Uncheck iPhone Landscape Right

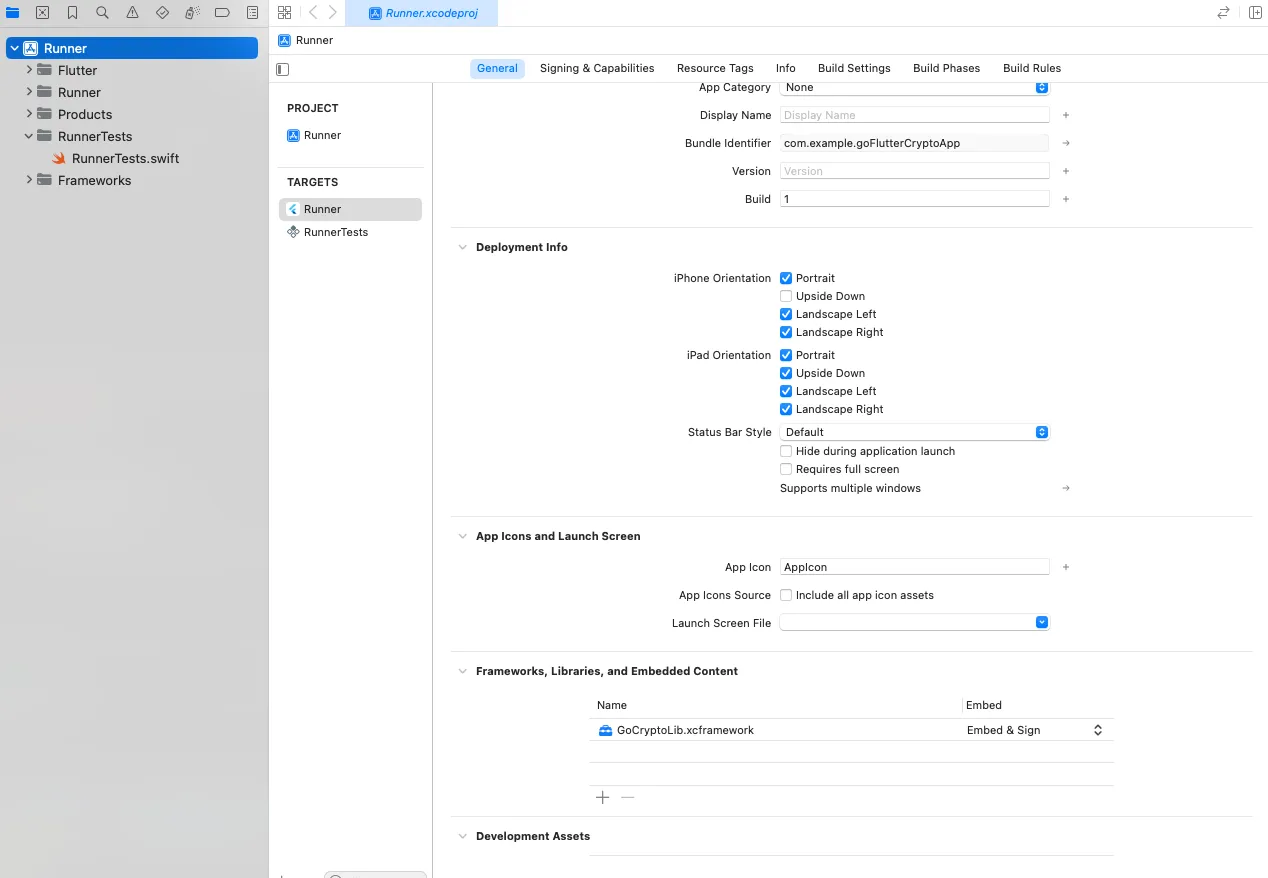(x=786, y=332)
